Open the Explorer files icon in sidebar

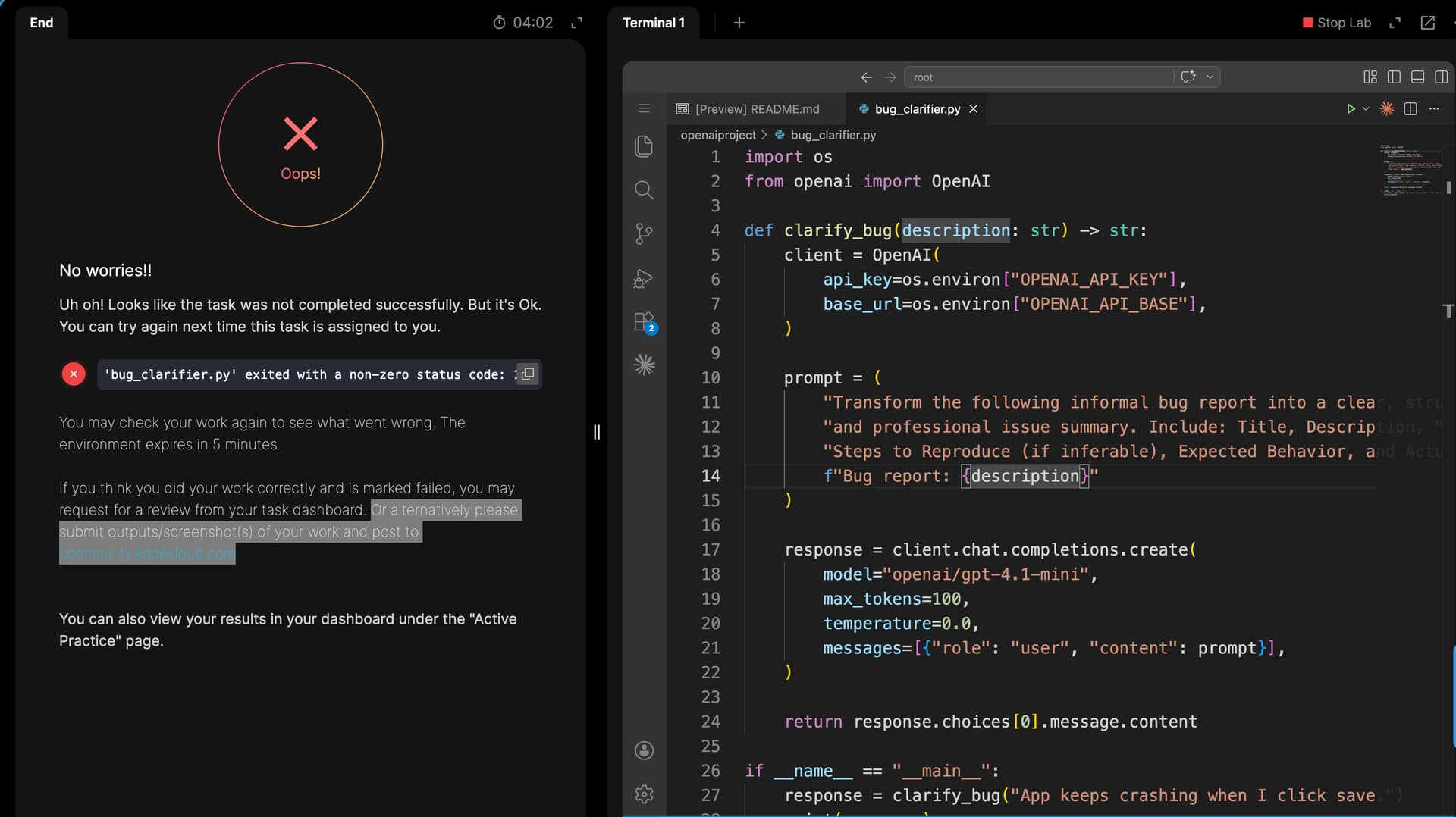(644, 146)
